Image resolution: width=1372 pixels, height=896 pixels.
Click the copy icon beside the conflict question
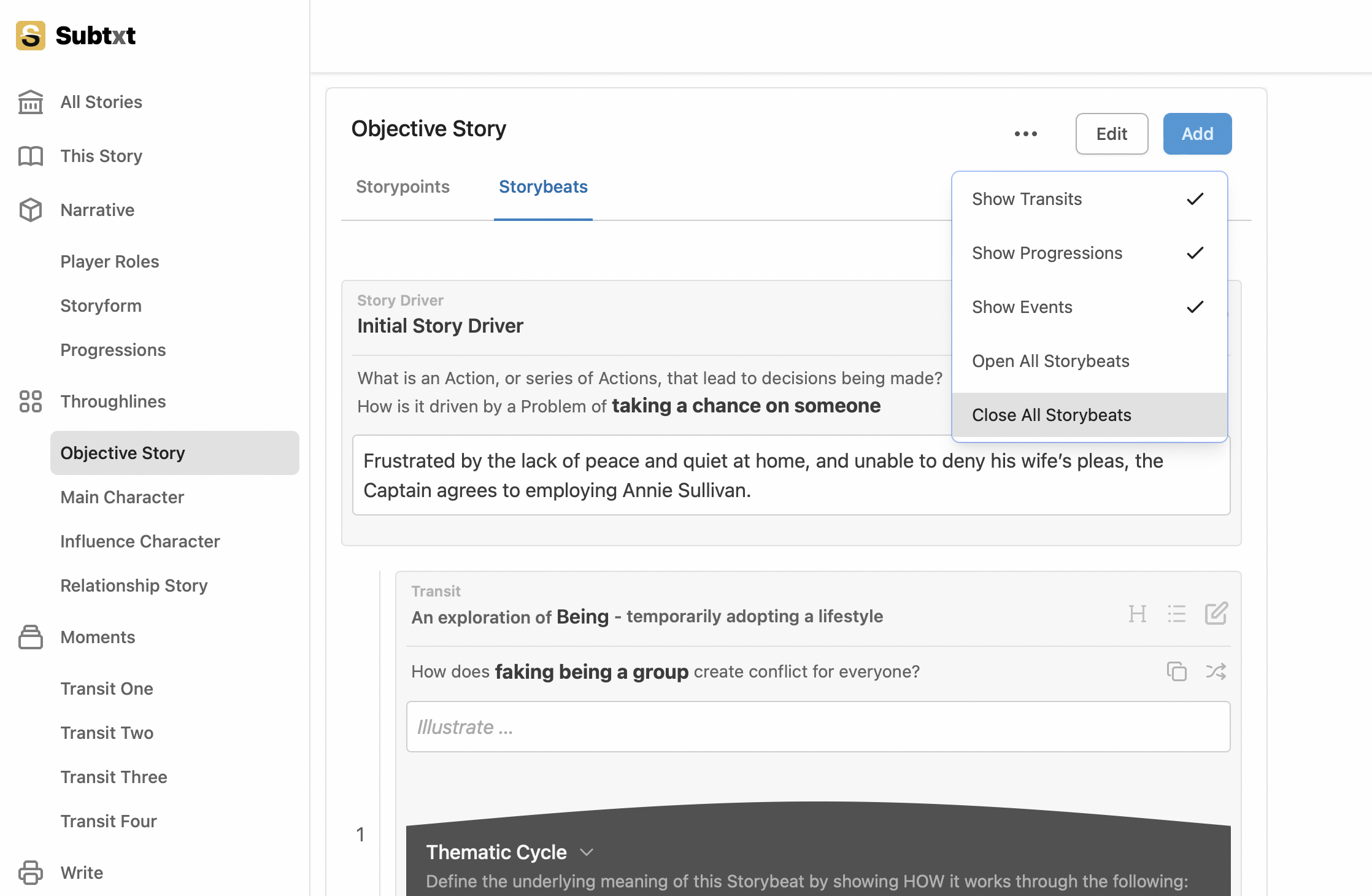click(1177, 671)
